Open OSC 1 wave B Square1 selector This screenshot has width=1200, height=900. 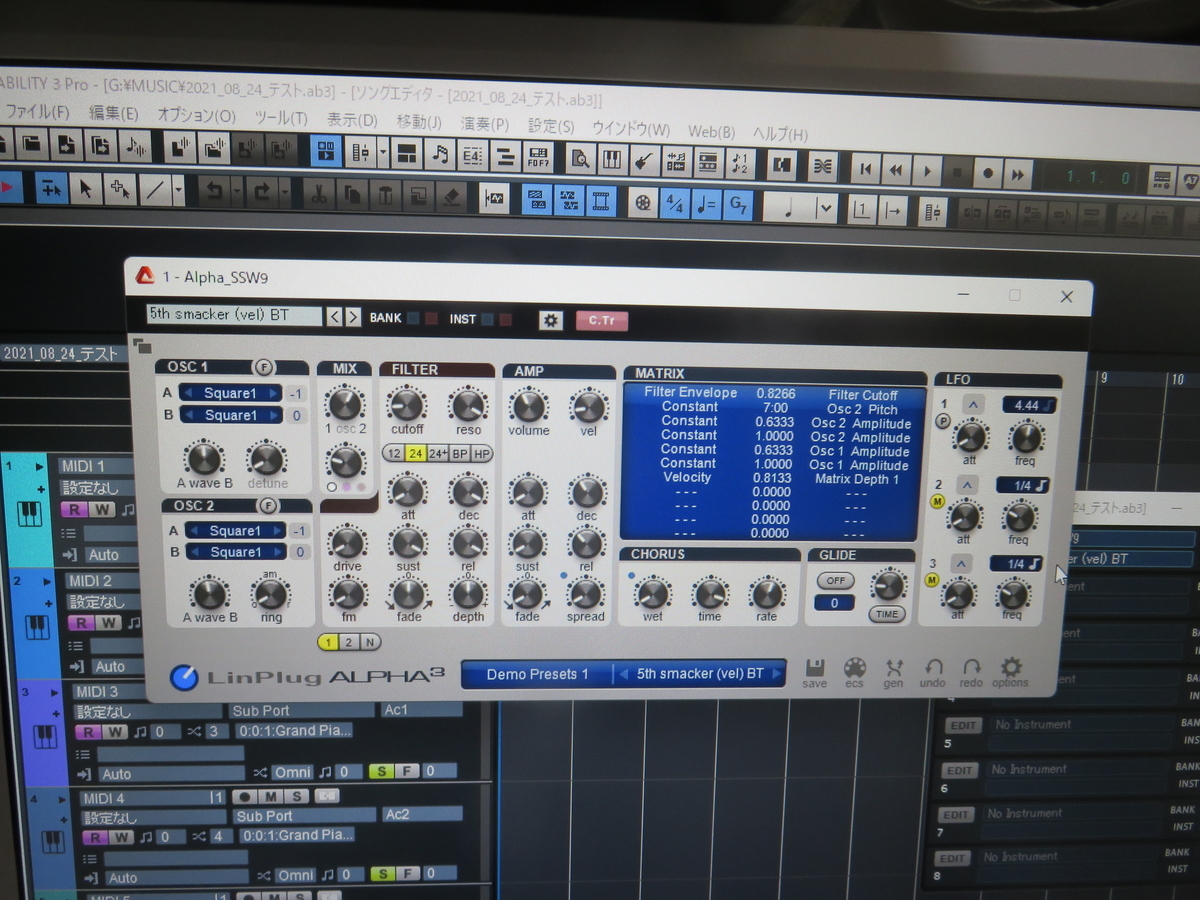(x=230, y=415)
